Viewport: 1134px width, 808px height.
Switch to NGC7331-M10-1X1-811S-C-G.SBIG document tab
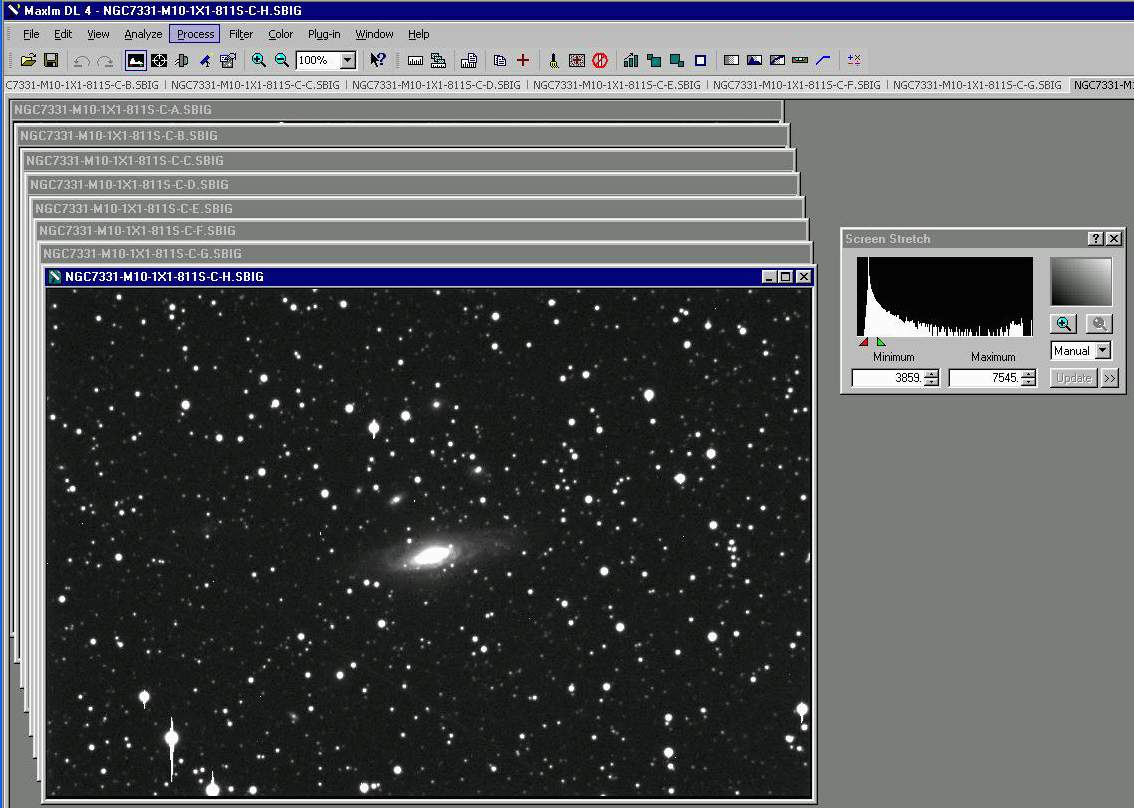977,85
